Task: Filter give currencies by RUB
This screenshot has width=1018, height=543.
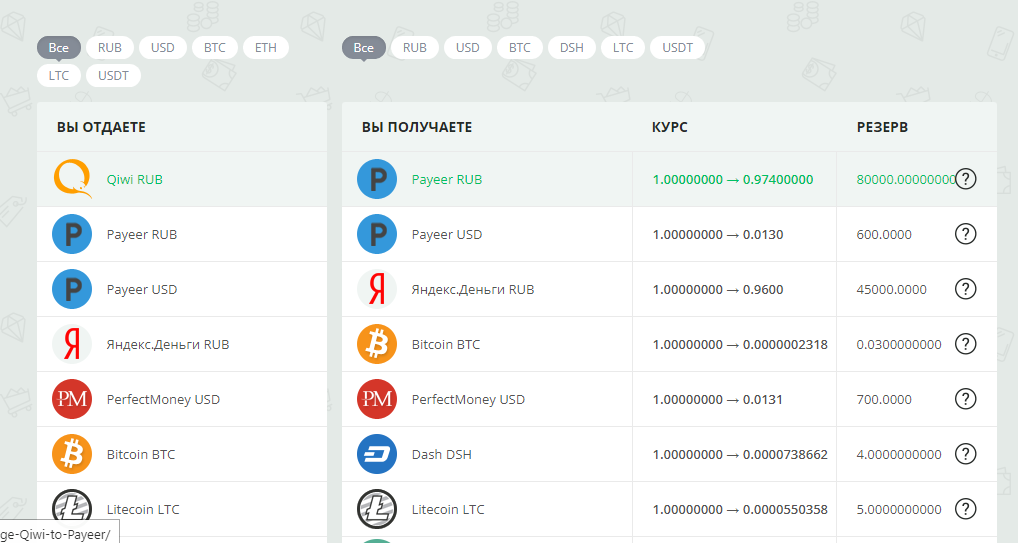Action: click(110, 47)
